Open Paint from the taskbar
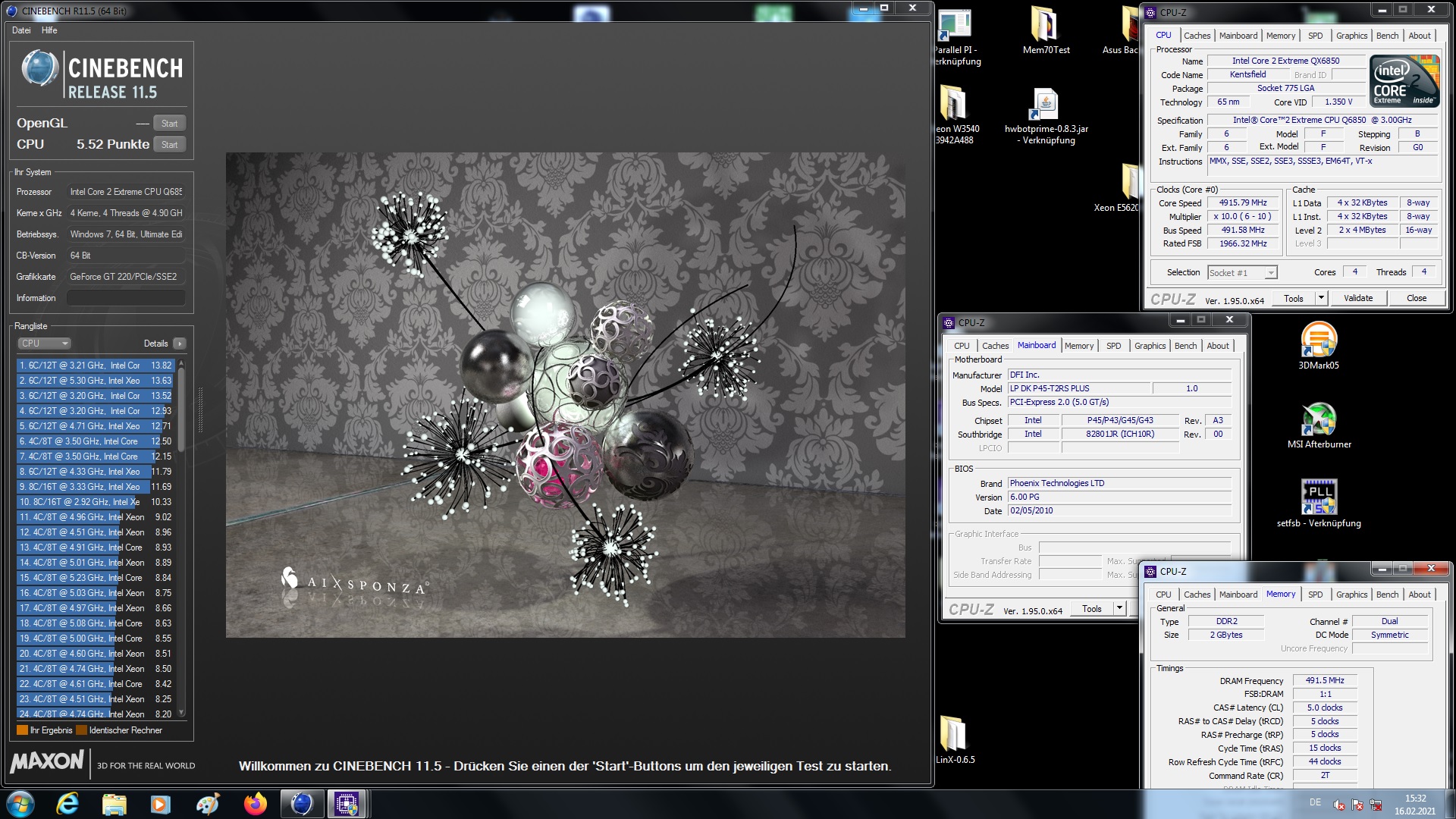Viewport: 1456px width, 819px height. coord(207,804)
